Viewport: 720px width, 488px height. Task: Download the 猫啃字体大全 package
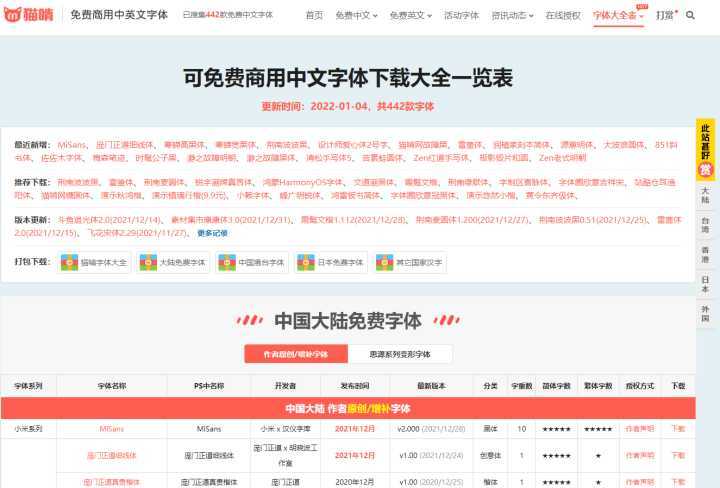coord(94,262)
